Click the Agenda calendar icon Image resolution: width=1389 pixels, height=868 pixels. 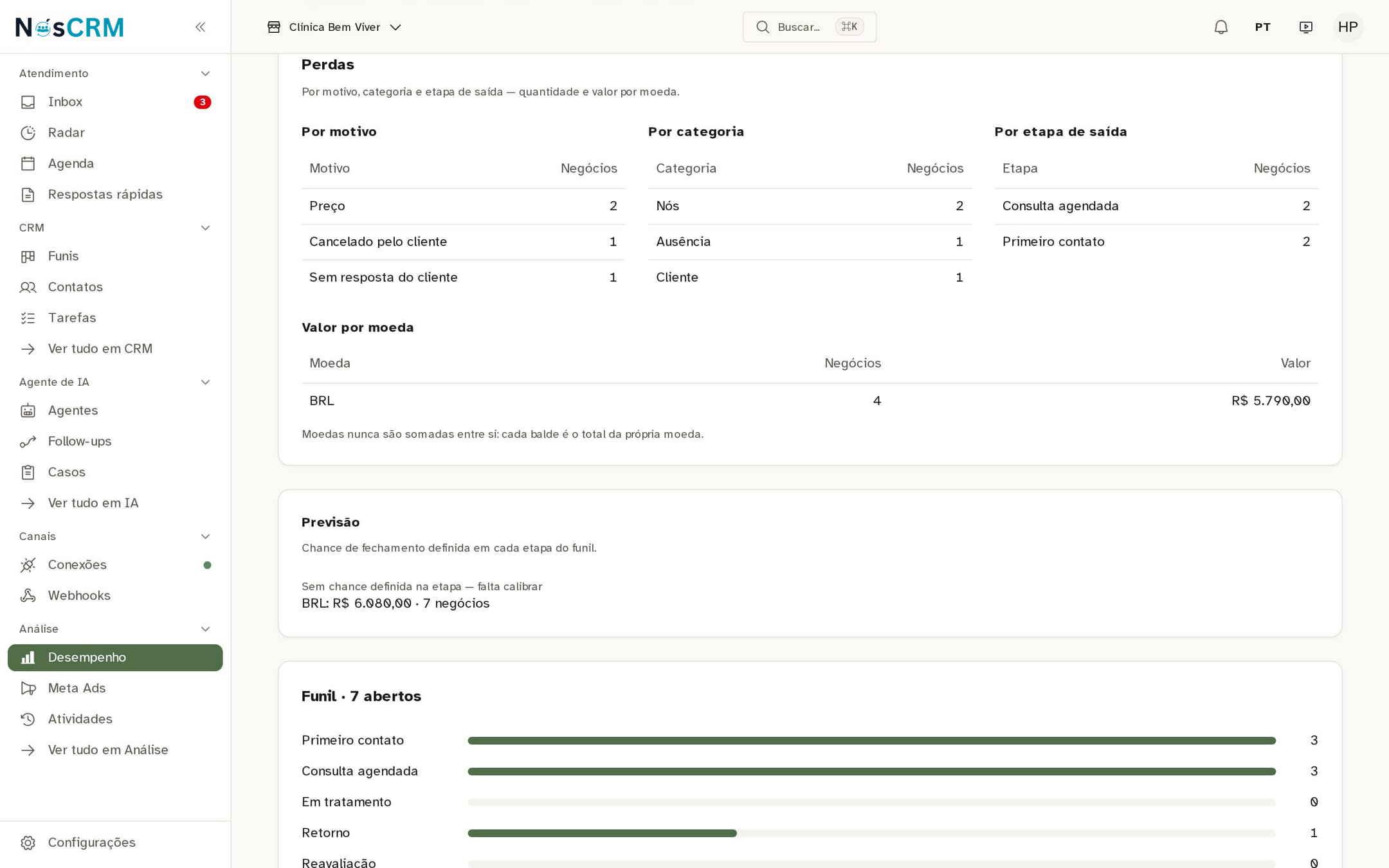(x=28, y=163)
